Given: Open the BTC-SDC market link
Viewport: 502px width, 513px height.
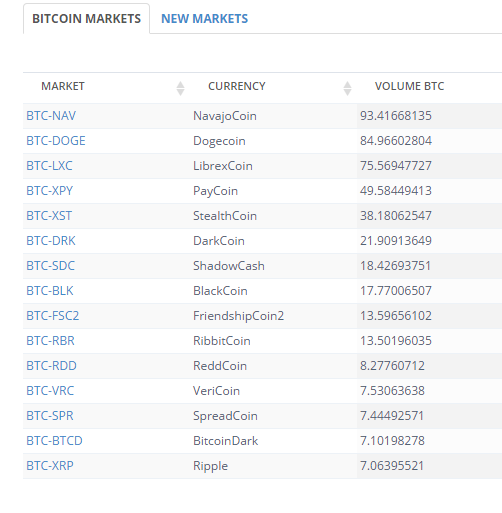Looking at the screenshot, I should click(x=51, y=266).
